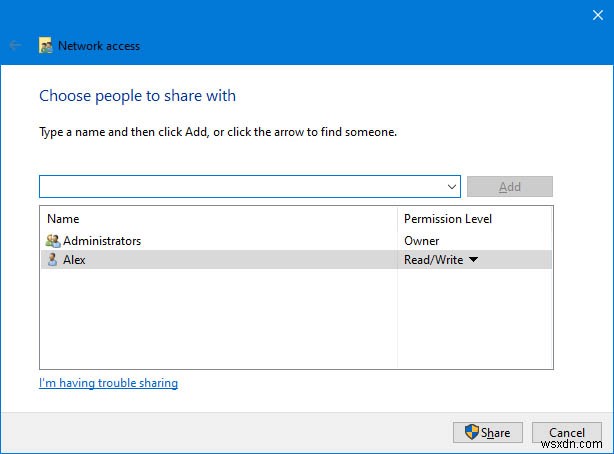Open the Read/Write permission arrow

[474, 260]
